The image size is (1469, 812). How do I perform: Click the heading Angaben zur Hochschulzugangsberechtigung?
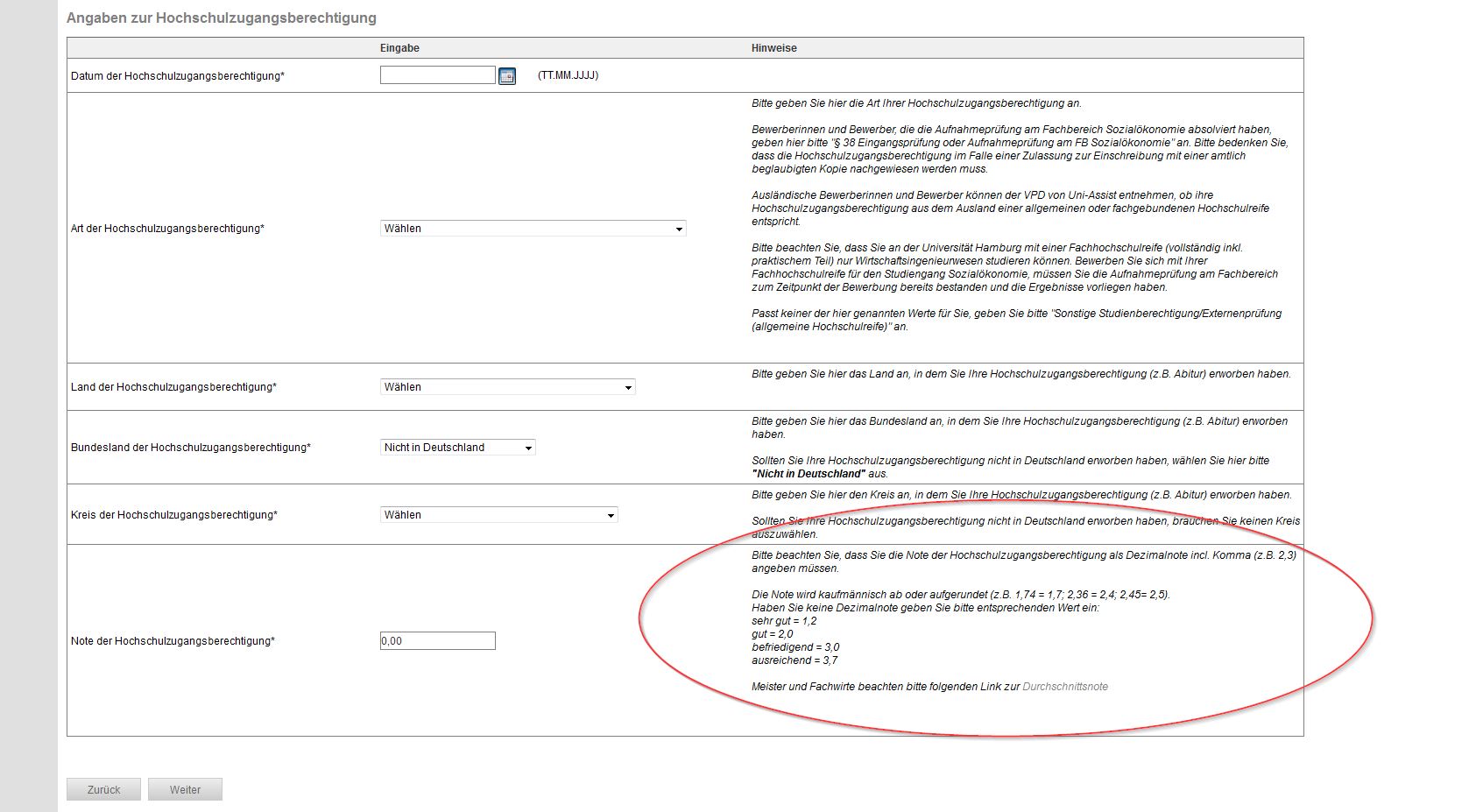point(221,18)
